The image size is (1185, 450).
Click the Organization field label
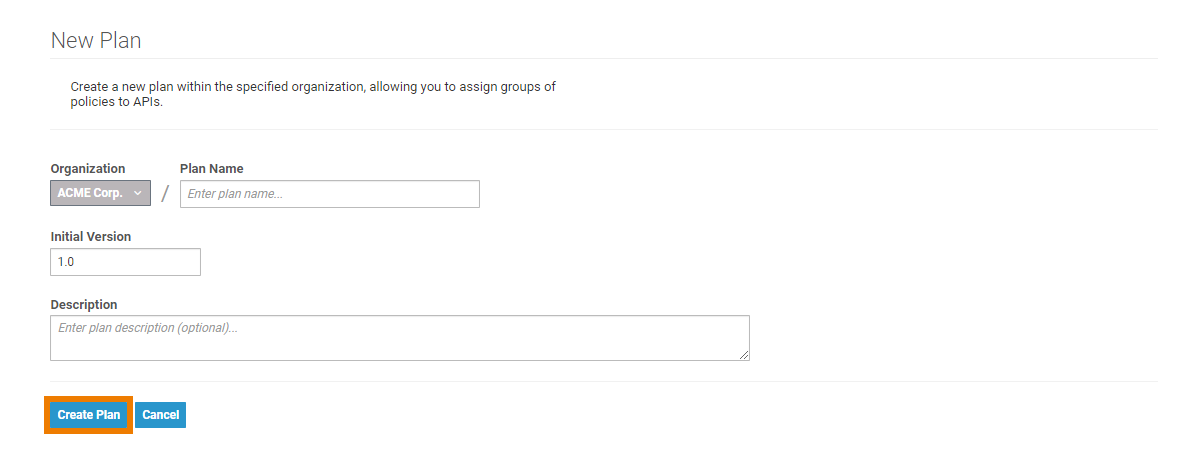point(88,169)
